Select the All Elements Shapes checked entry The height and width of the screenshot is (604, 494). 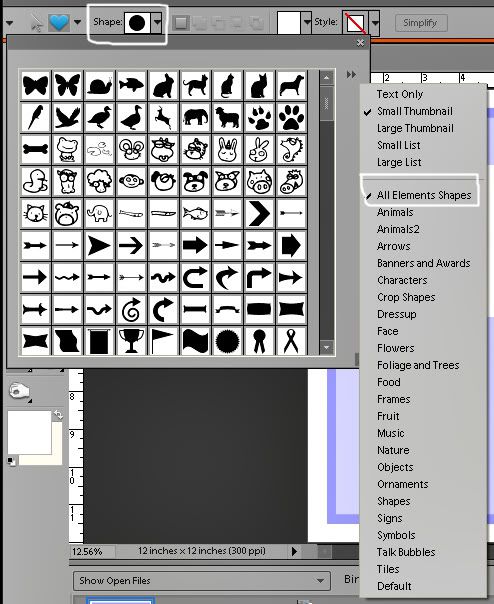[424, 195]
